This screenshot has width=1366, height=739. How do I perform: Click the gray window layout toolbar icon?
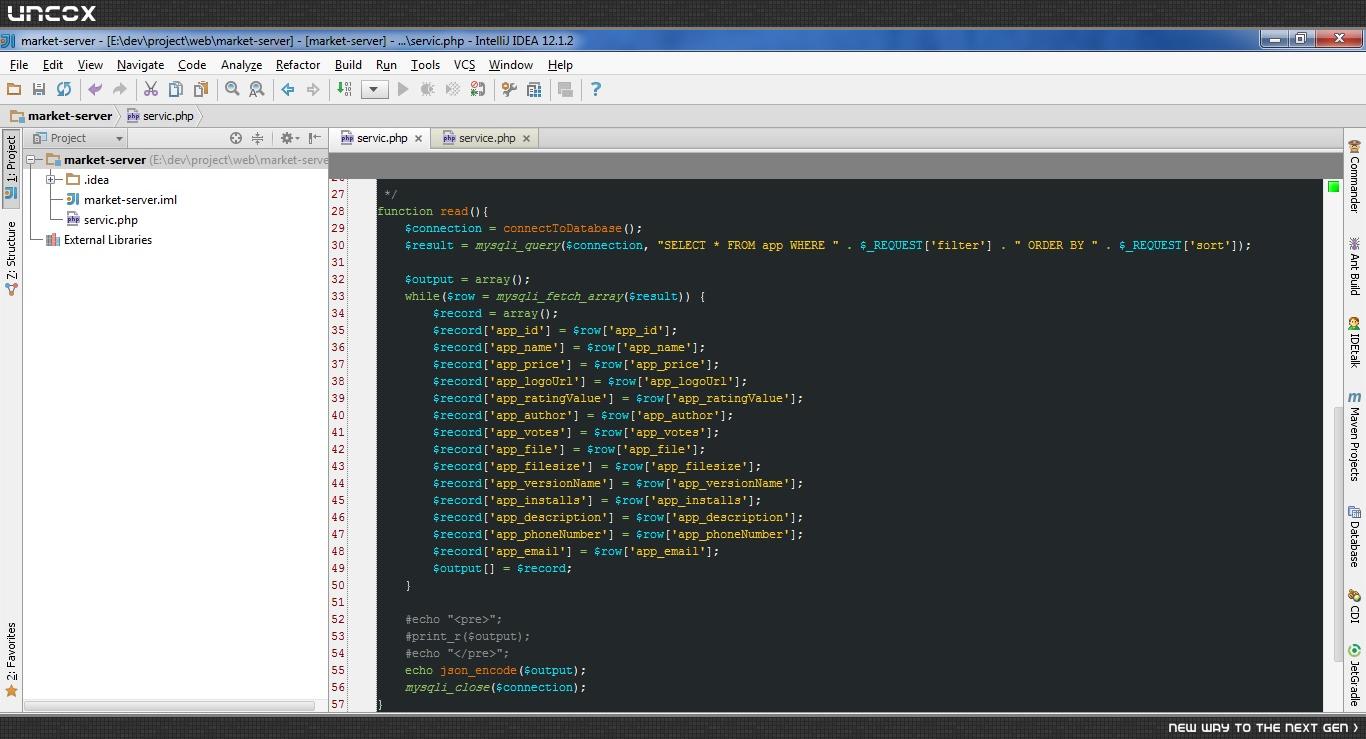565,89
